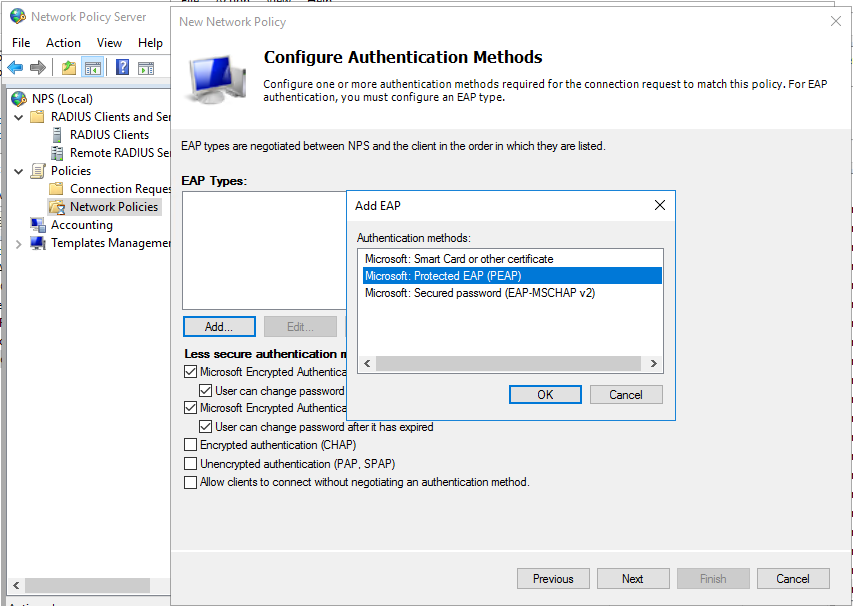
Task: Click right arrow of Add EAP list scrollbar
Action: (x=654, y=363)
